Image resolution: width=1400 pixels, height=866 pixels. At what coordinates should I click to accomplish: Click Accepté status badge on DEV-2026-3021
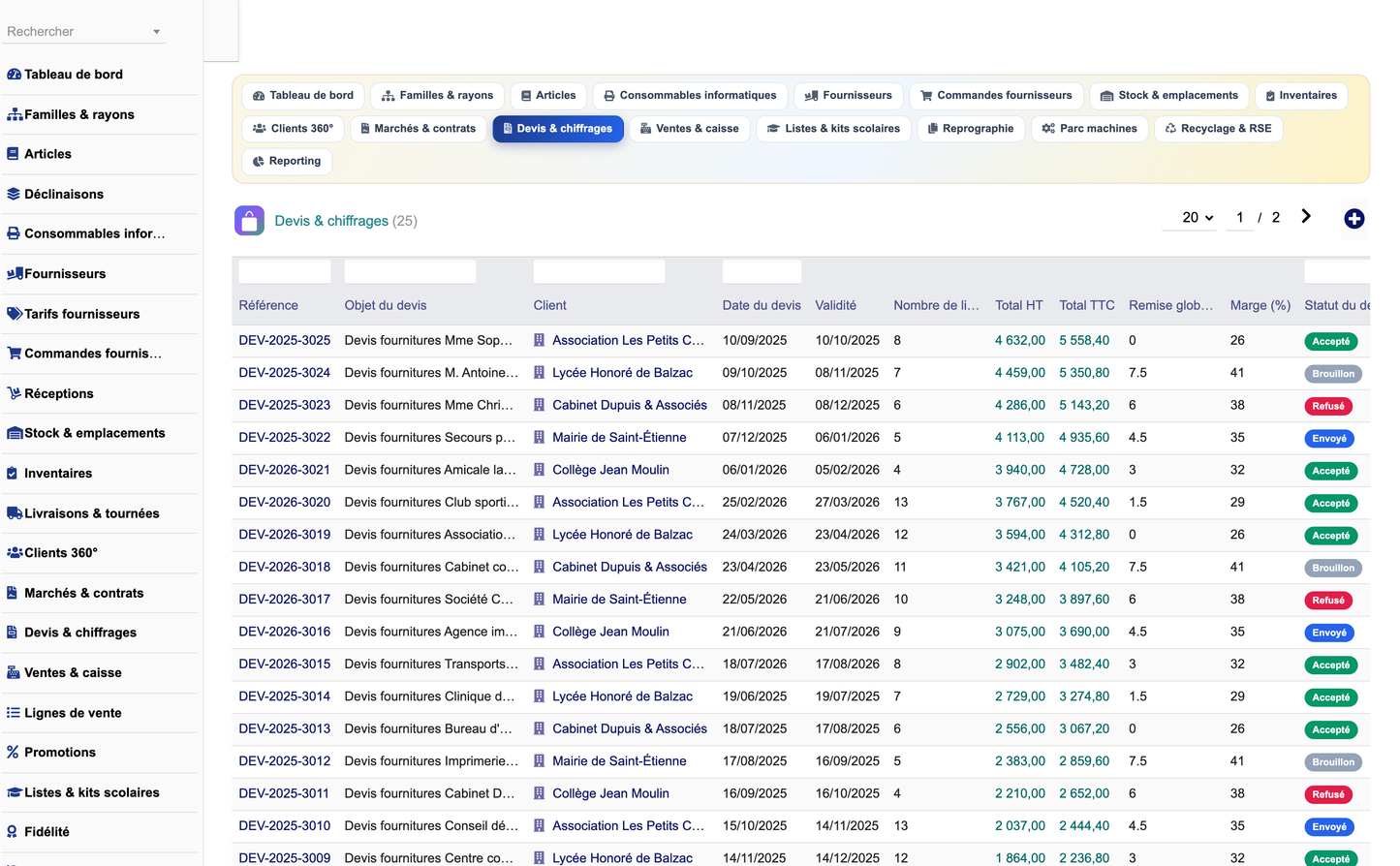click(1331, 471)
